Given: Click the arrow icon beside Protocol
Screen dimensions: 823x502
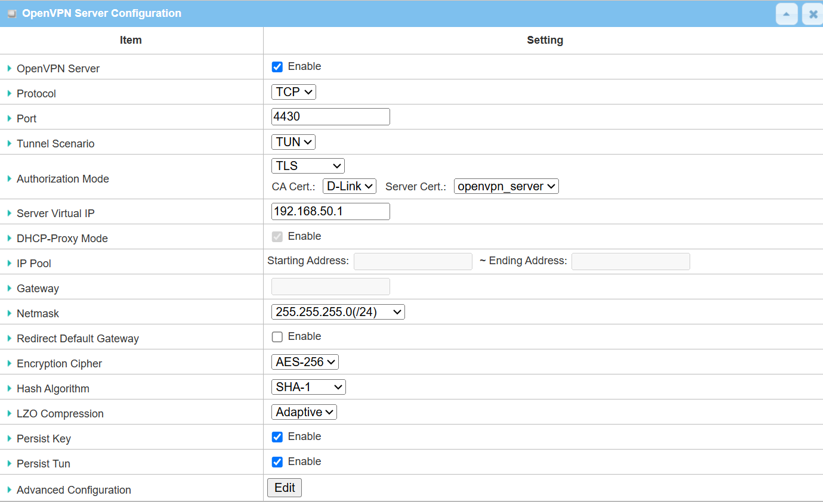Looking at the screenshot, I should click(x=9, y=94).
